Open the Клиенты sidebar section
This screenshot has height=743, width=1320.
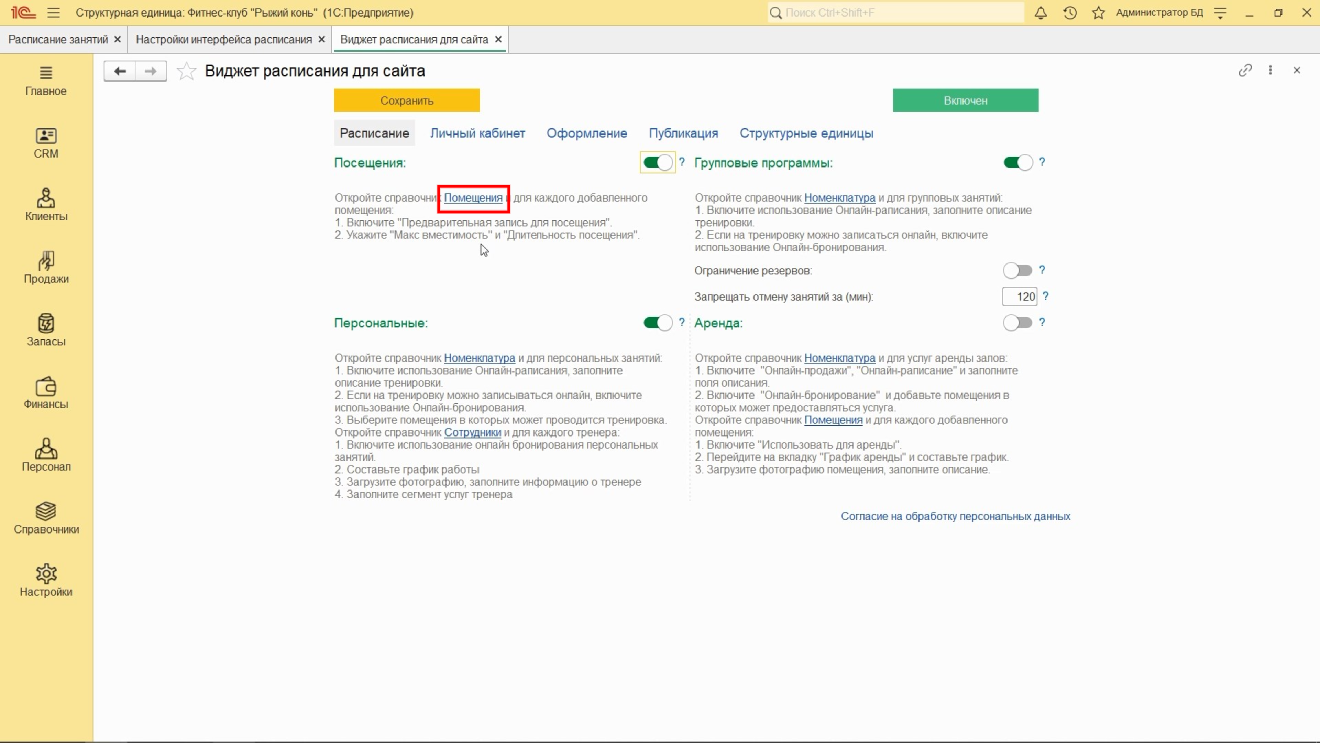click(x=46, y=206)
